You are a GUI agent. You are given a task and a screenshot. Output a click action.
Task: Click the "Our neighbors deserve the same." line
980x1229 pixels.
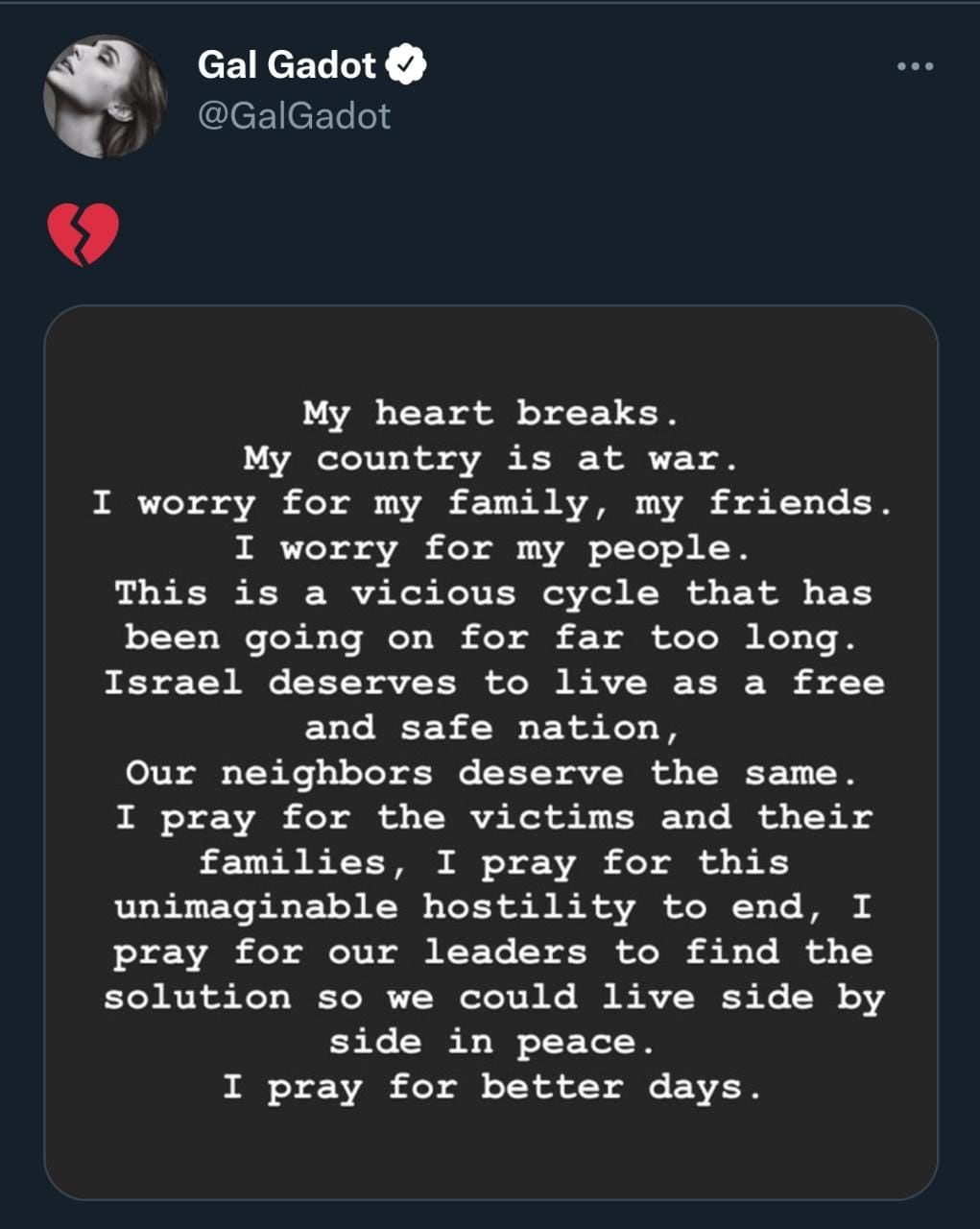click(491, 773)
